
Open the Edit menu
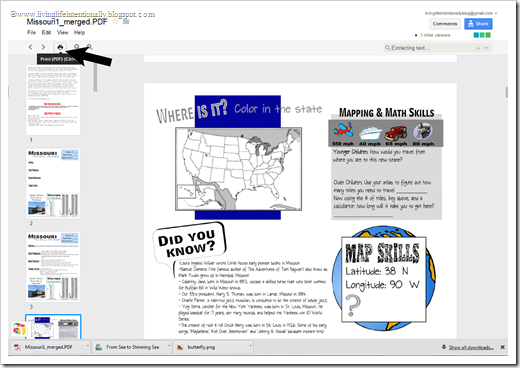click(x=46, y=32)
